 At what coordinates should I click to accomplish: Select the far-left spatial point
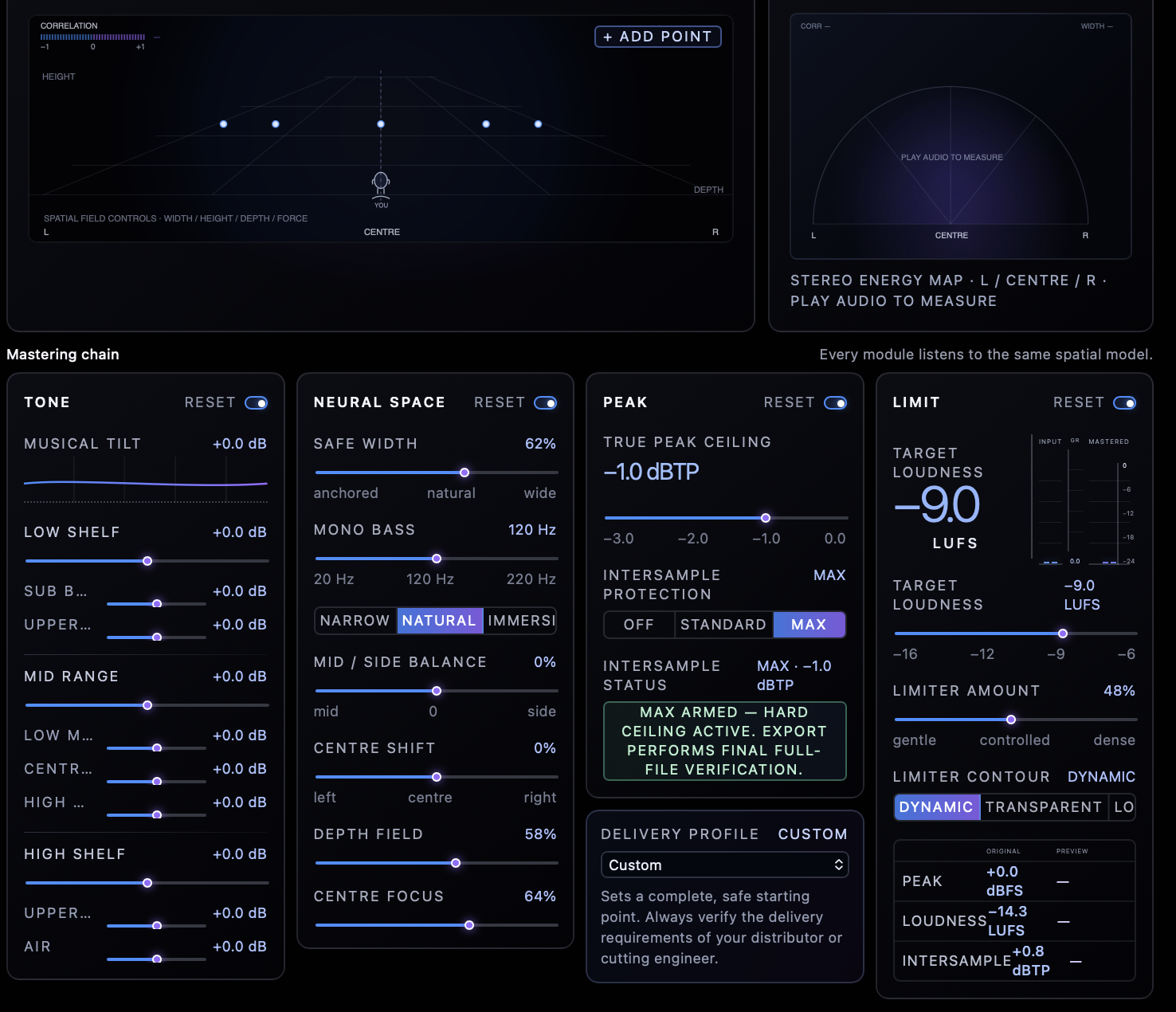pyautogui.click(x=224, y=124)
